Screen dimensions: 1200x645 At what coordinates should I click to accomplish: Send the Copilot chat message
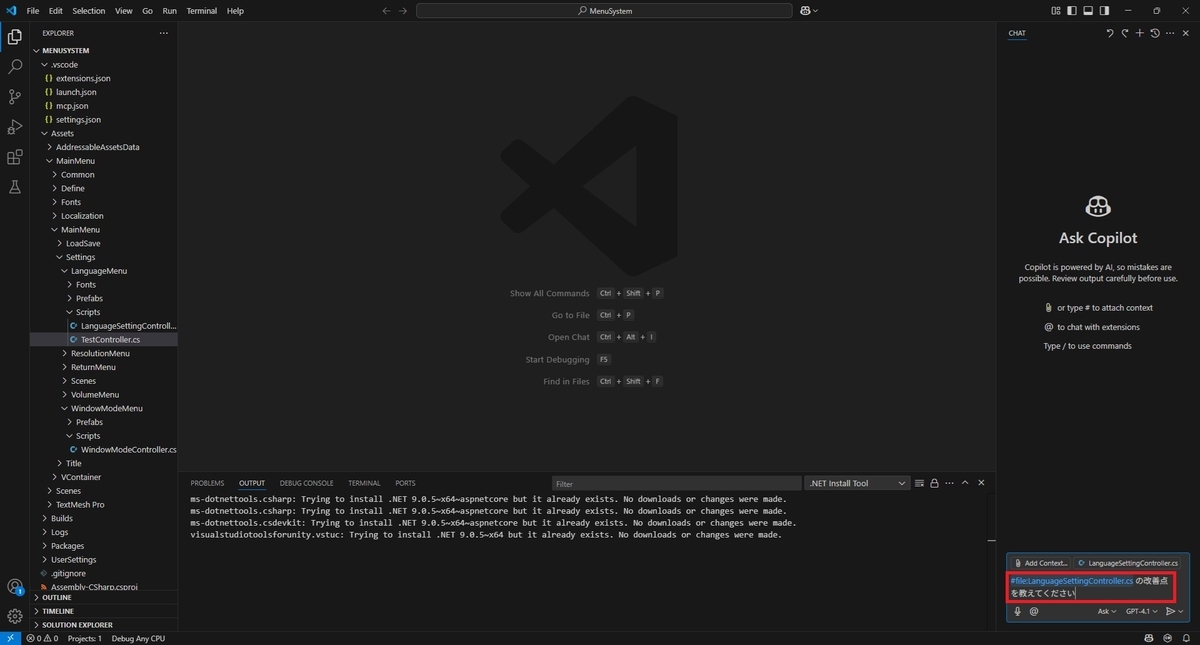coord(1170,611)
